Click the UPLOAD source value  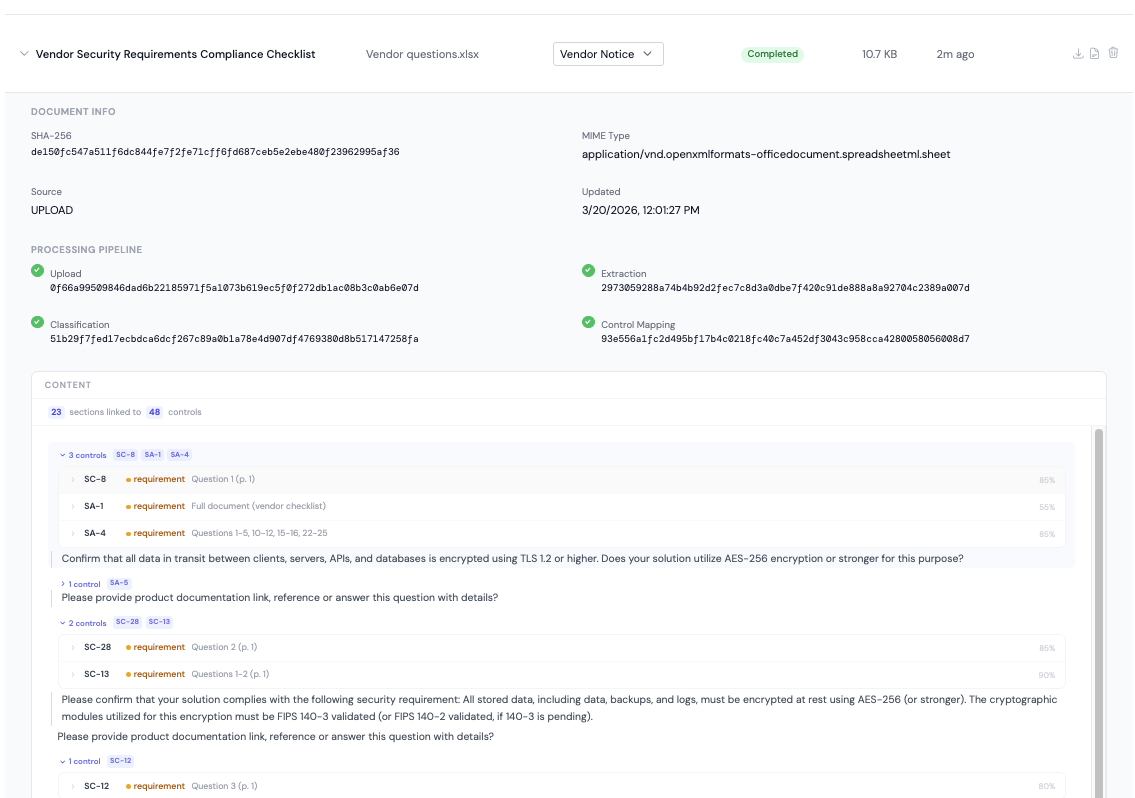click(52, 210)
